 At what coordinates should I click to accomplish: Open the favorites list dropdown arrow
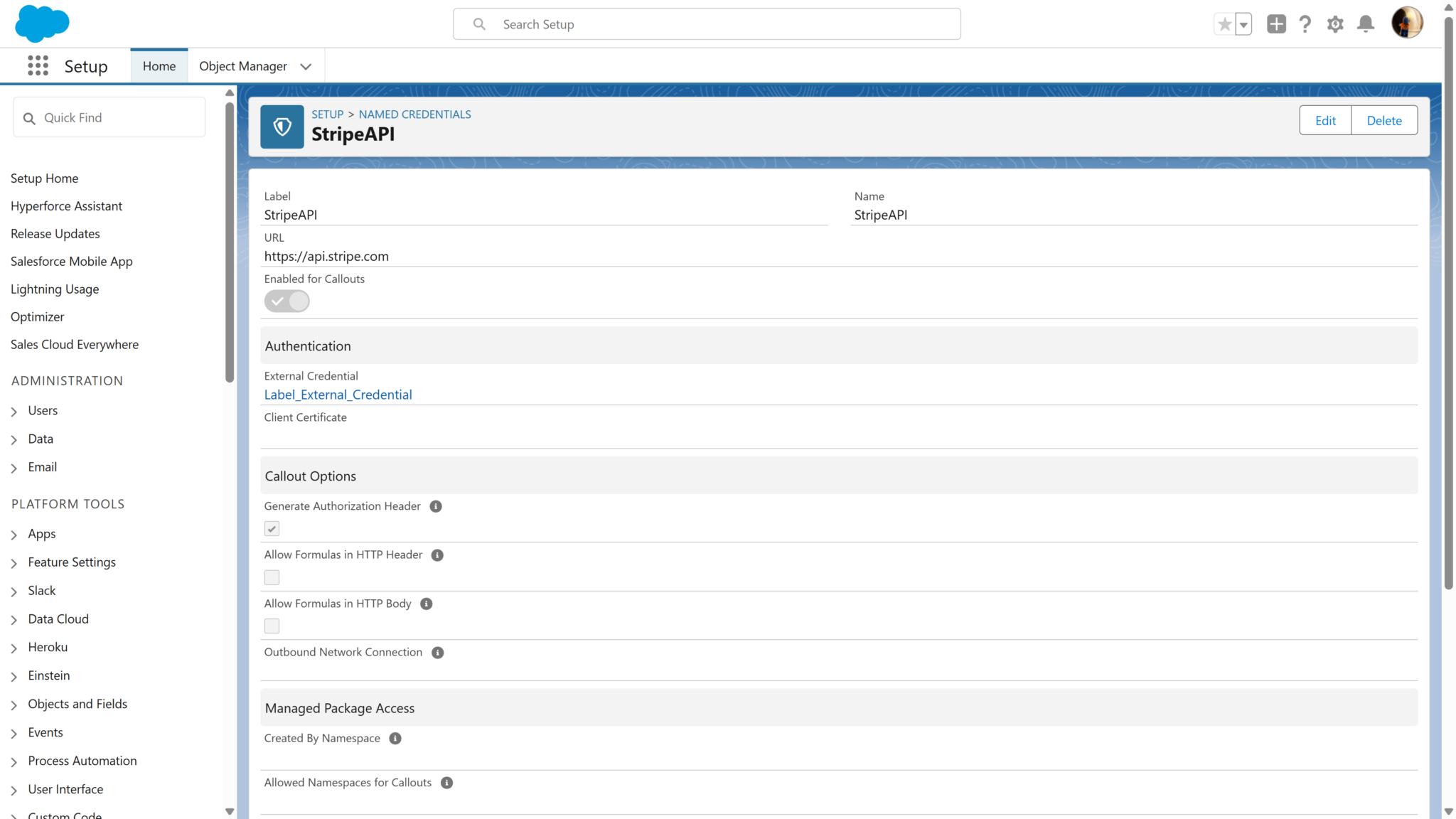(x=1243, y=24)
